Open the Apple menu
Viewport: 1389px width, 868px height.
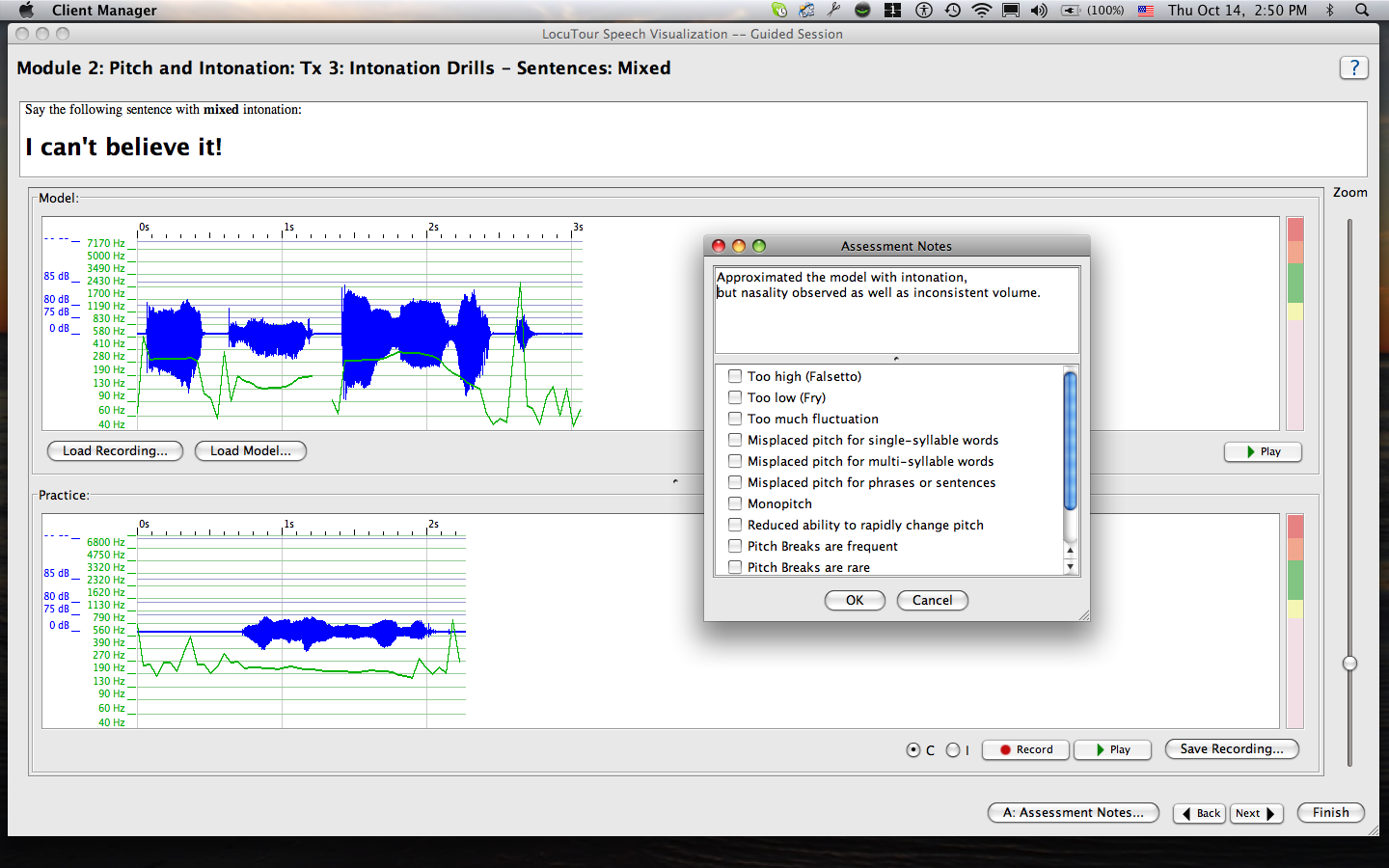pyautogui.click(x=26, y=10)
